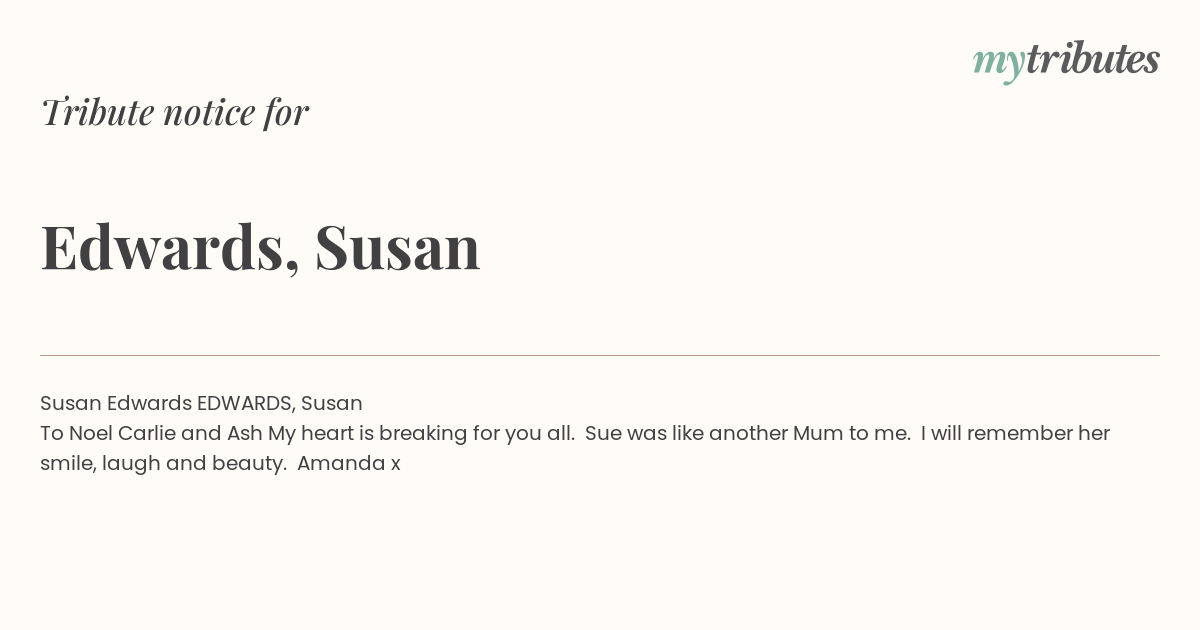Click the "Amanda x" signature
1200x630 pixels.
pyautogui.click(x=348, y=463)
